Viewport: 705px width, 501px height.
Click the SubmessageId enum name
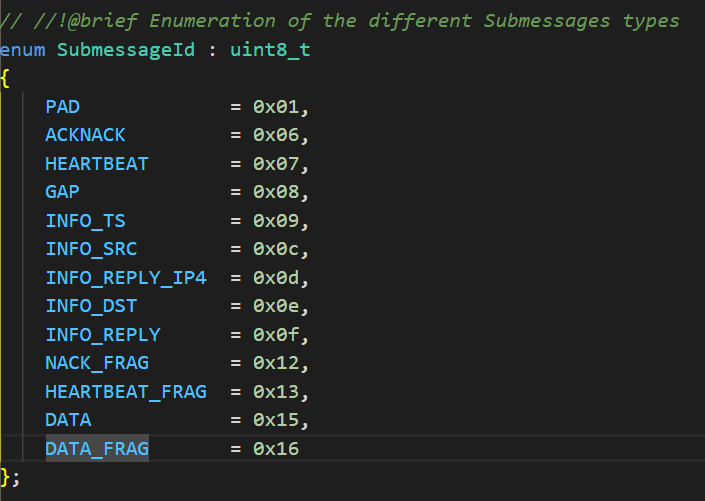point(126,49)
